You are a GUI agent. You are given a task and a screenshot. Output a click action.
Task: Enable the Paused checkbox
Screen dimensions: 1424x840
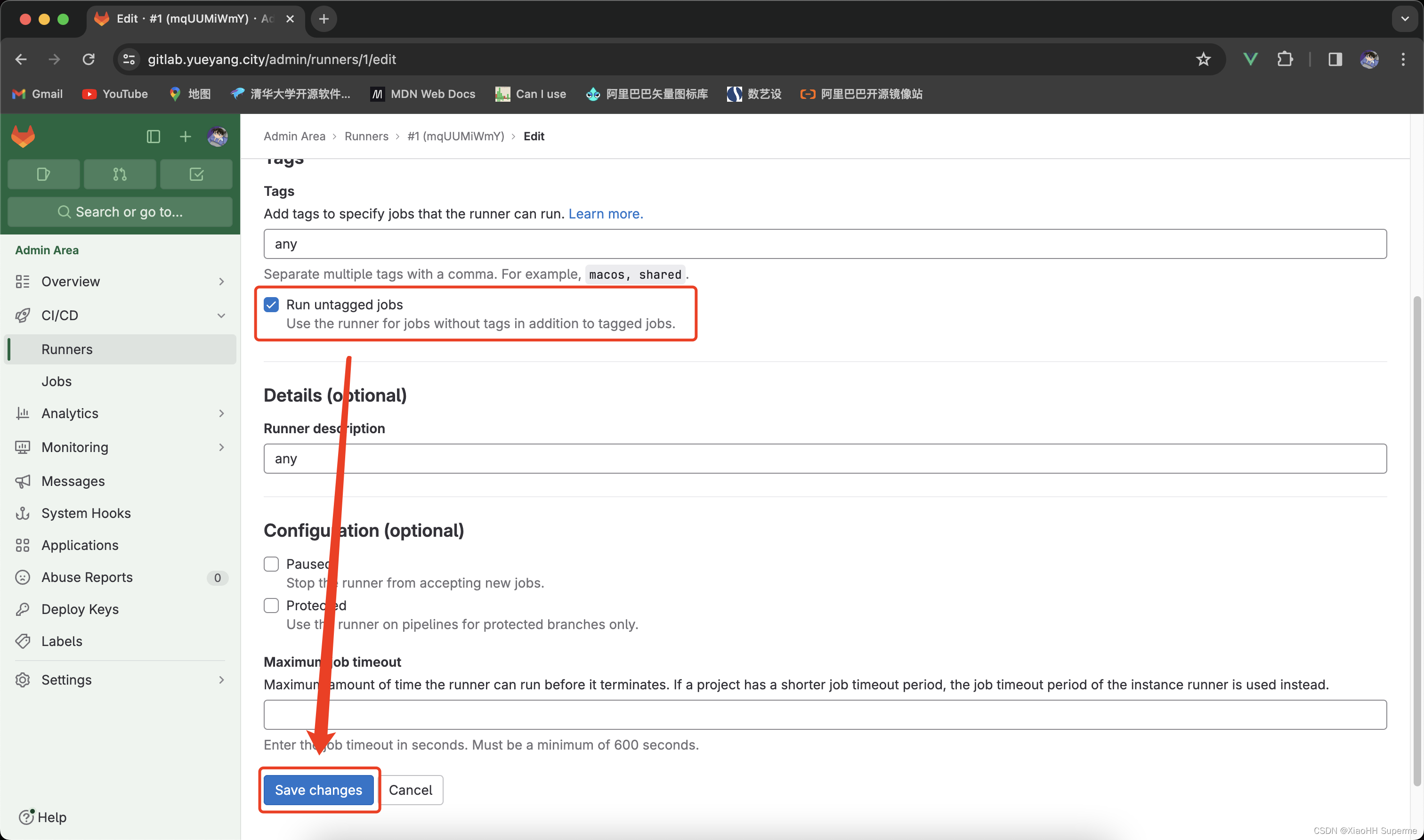pos(271,565)
